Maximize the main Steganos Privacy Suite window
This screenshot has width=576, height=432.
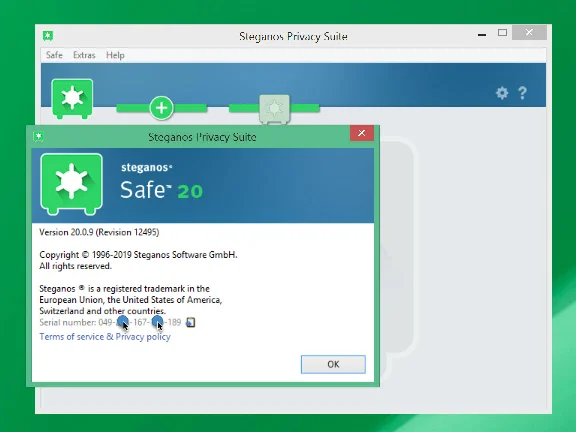pyautogui.click(x=502, y=33)
